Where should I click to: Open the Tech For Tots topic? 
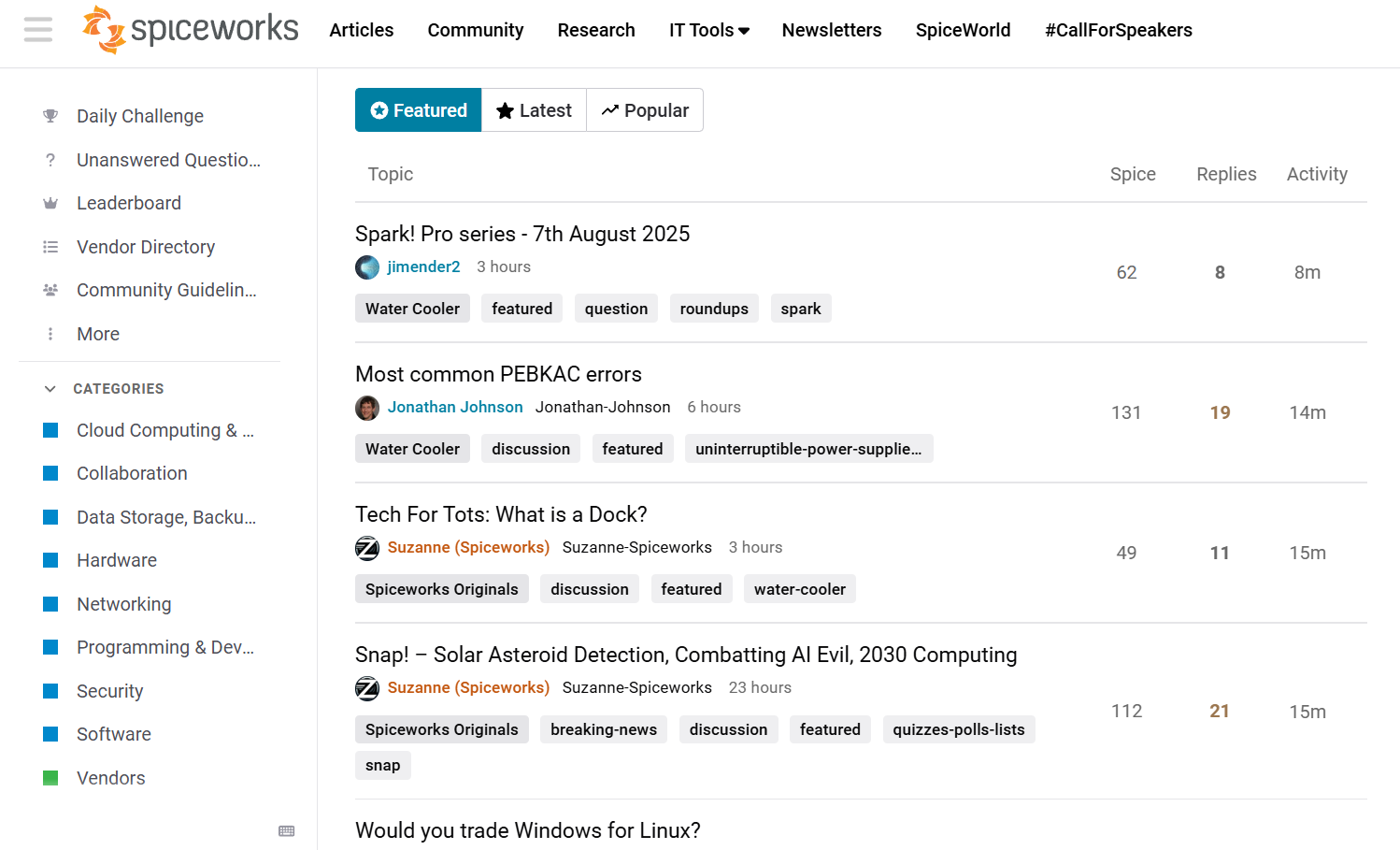(x=501, y=514)
